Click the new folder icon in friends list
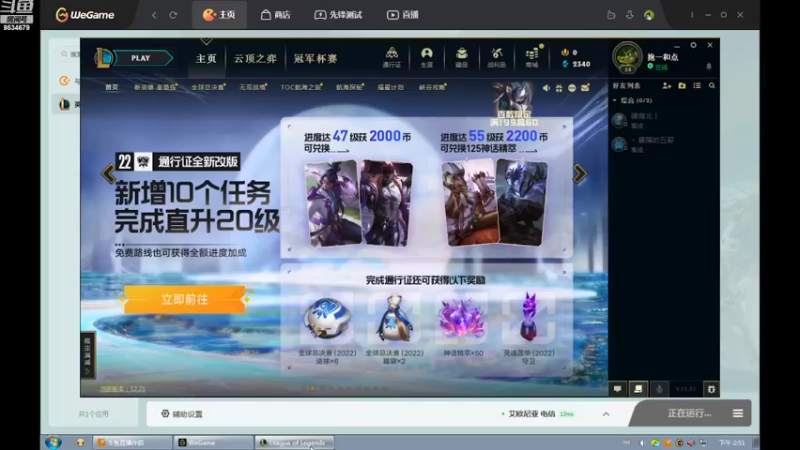 [x=682, y=86]
